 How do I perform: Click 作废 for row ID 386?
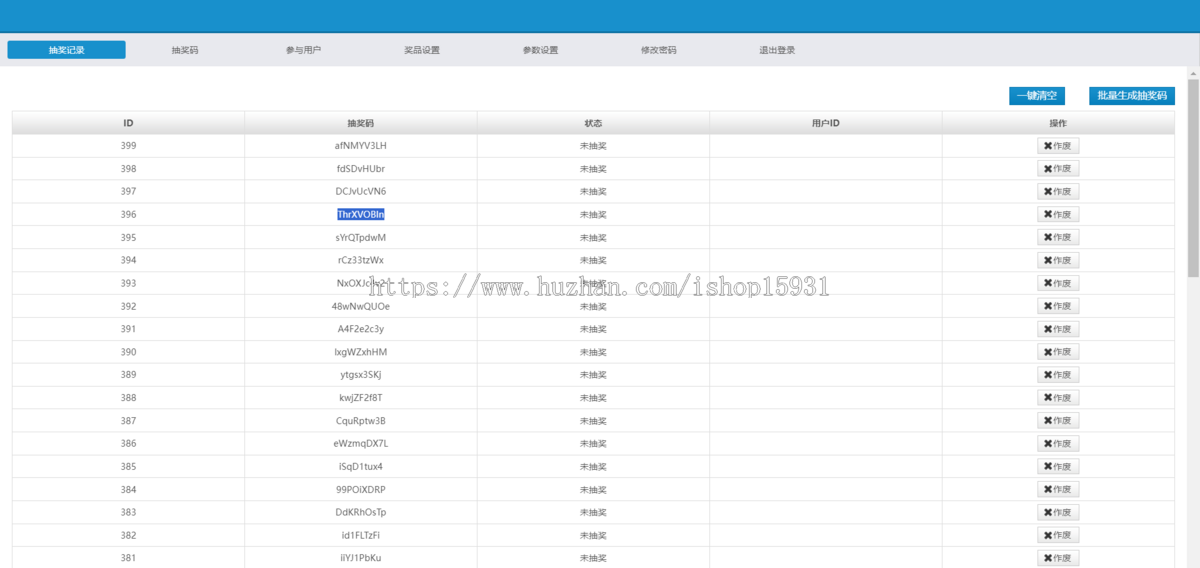click(x=1058, y=444)
